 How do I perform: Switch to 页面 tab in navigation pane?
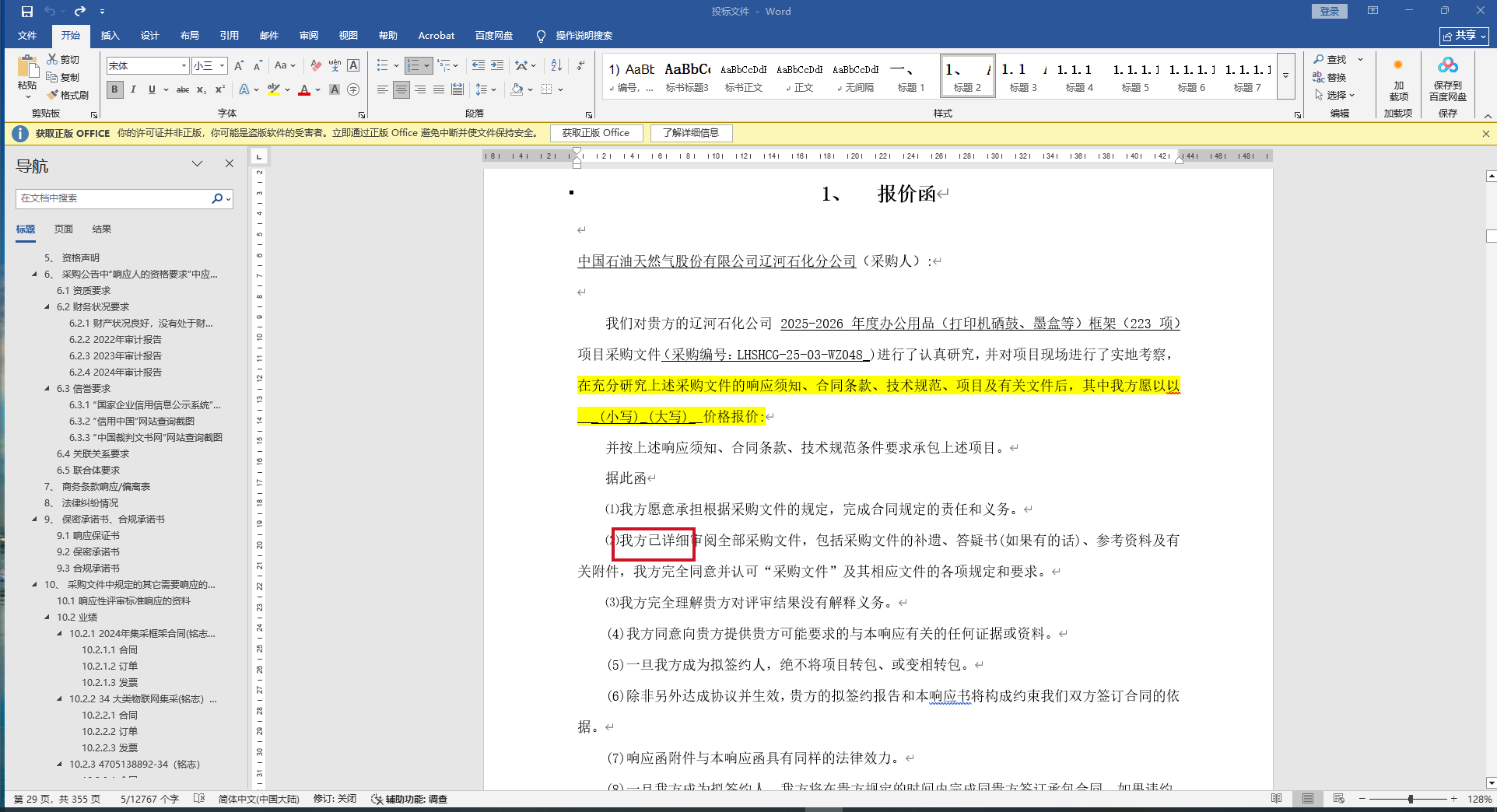[64, 229]
